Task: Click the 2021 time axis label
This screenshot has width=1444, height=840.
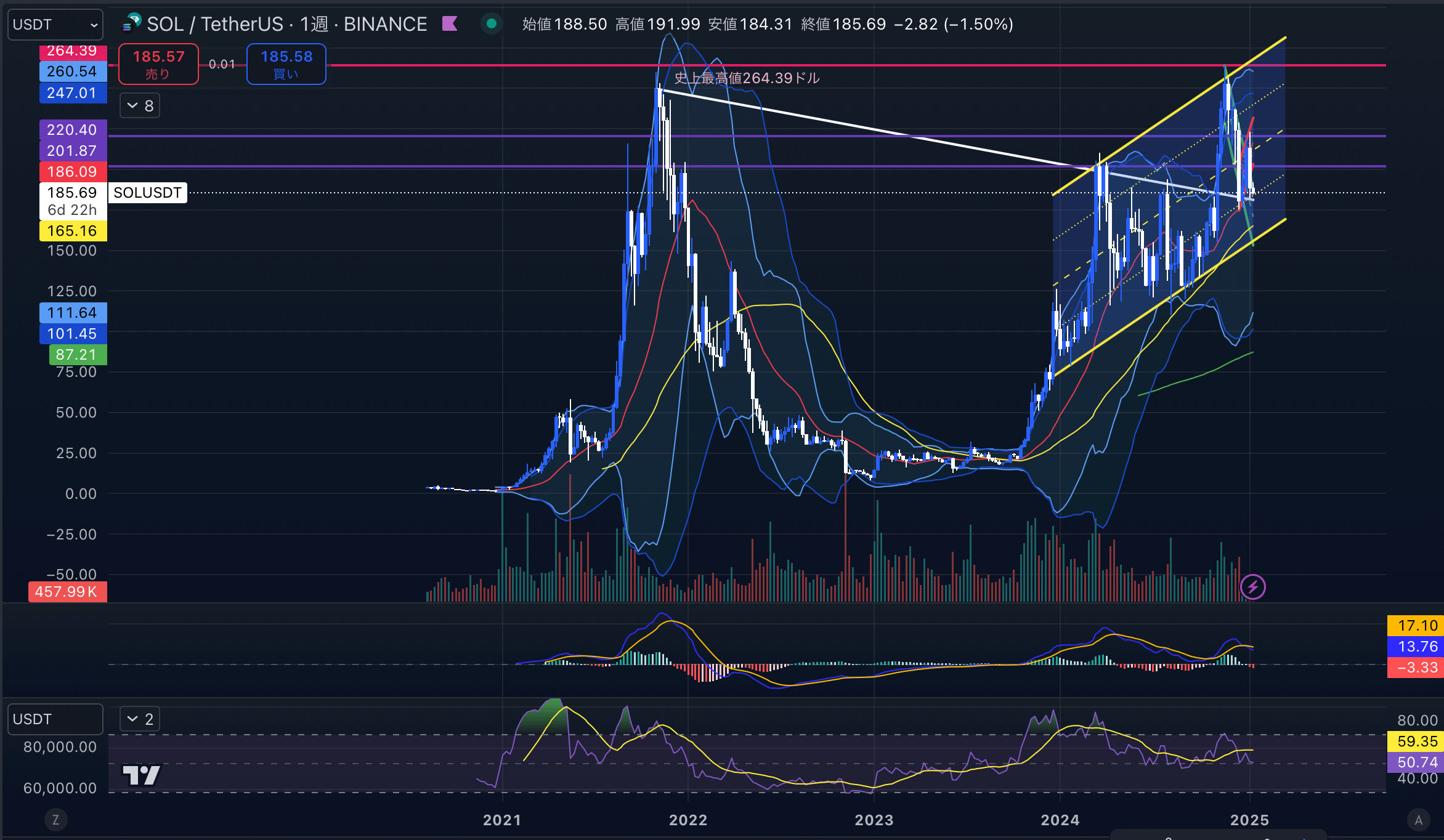Action: click(502, 820)
